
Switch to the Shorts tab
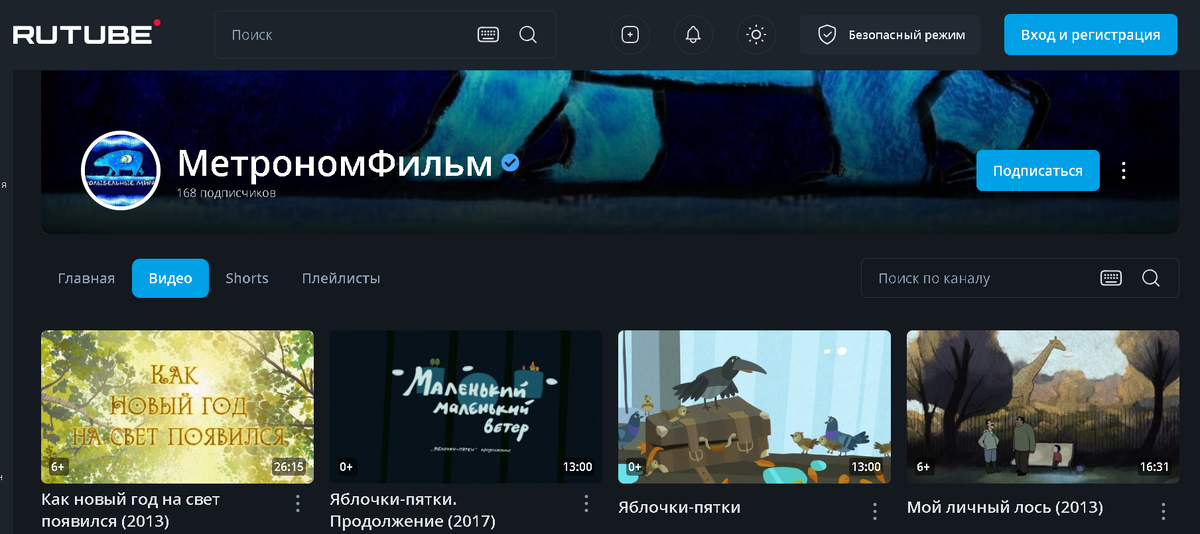point(247,278)
